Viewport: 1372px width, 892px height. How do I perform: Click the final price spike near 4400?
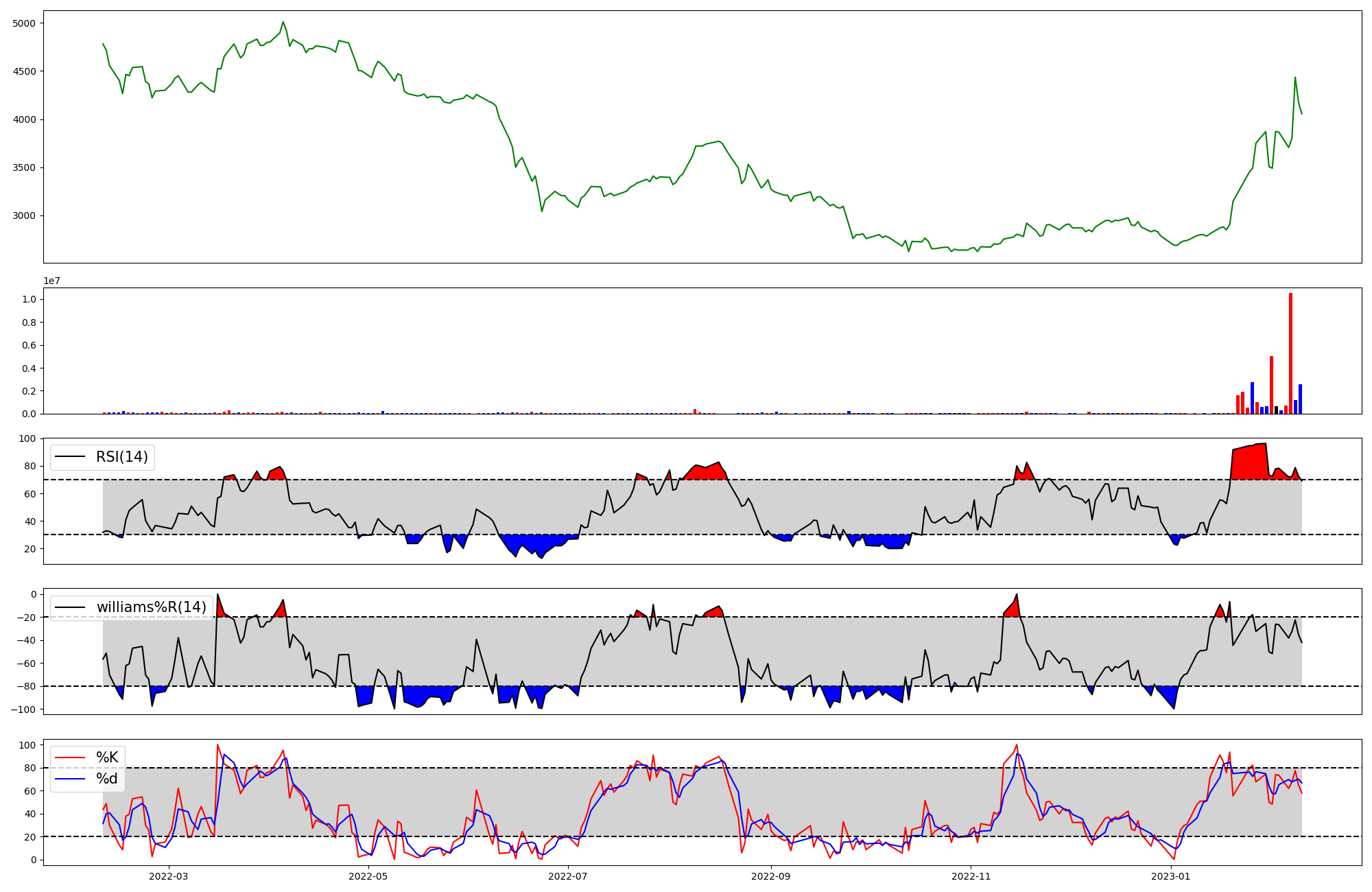1295,78
